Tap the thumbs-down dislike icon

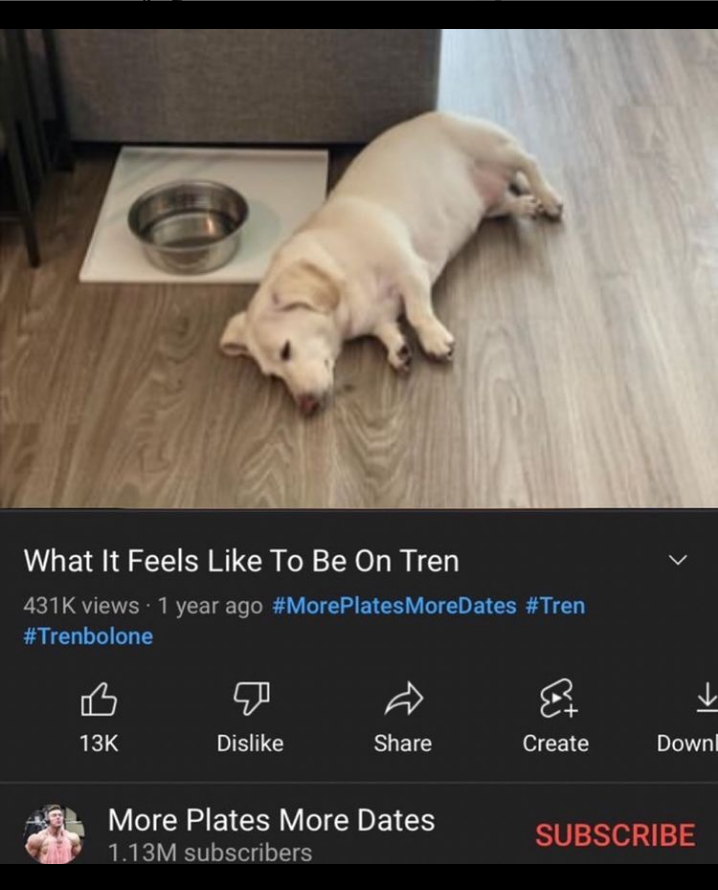click(x=250, y=699)
